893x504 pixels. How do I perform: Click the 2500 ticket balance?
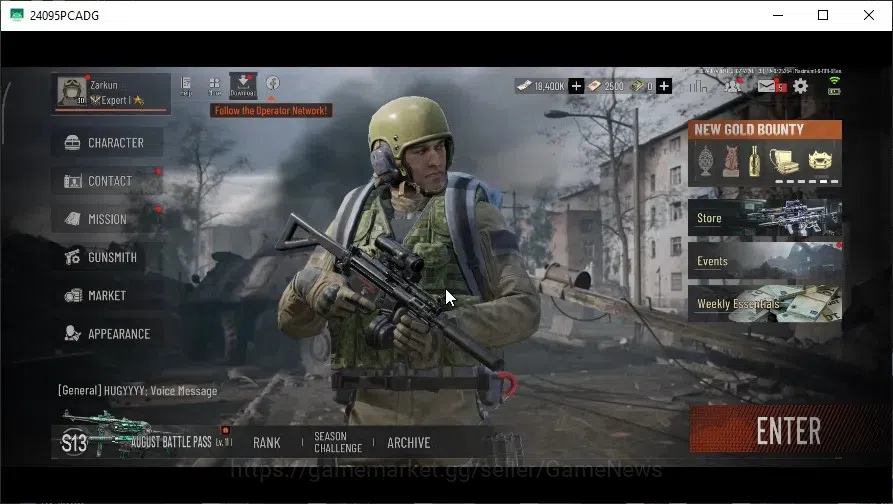(606, 86)
